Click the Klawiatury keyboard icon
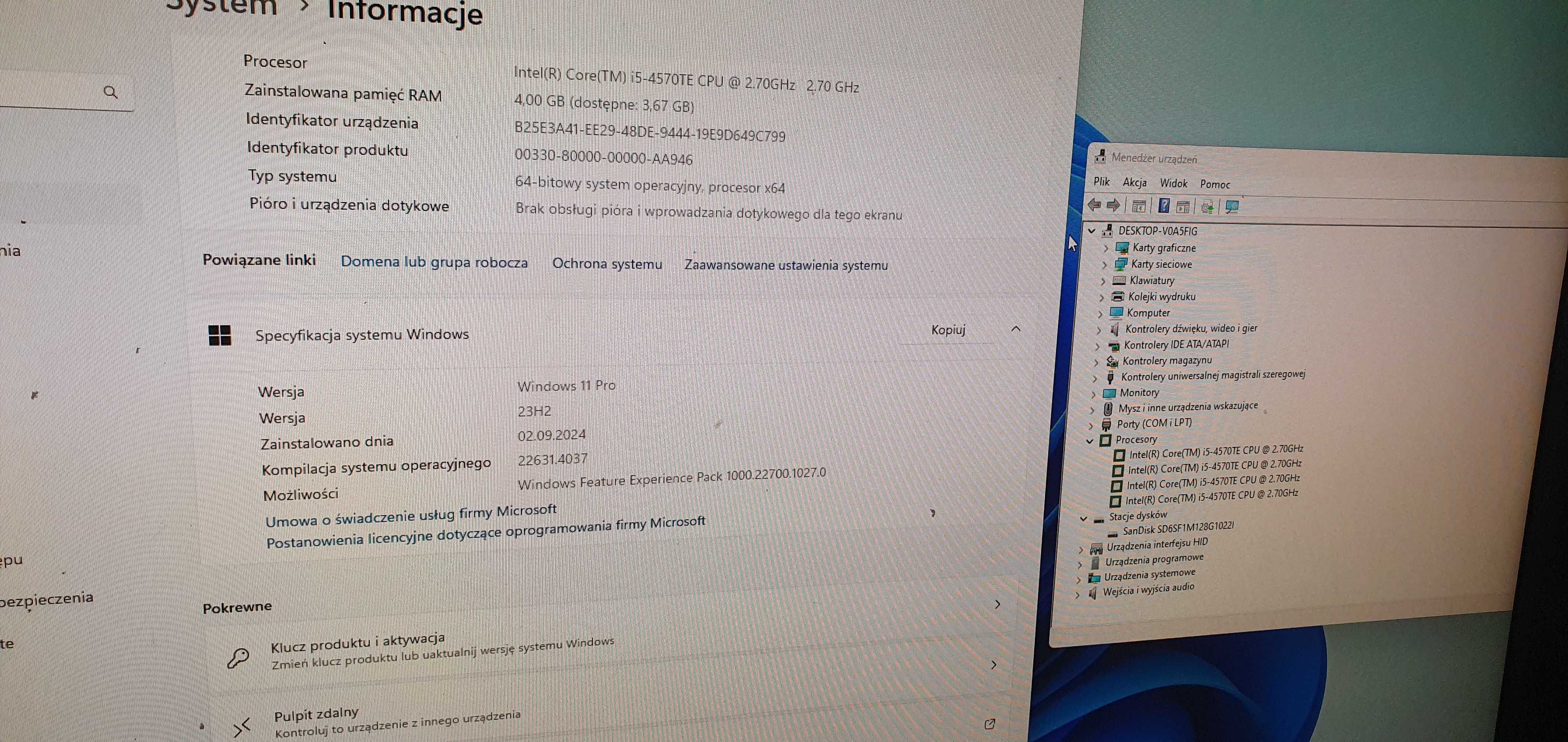 click(1119, 281)
